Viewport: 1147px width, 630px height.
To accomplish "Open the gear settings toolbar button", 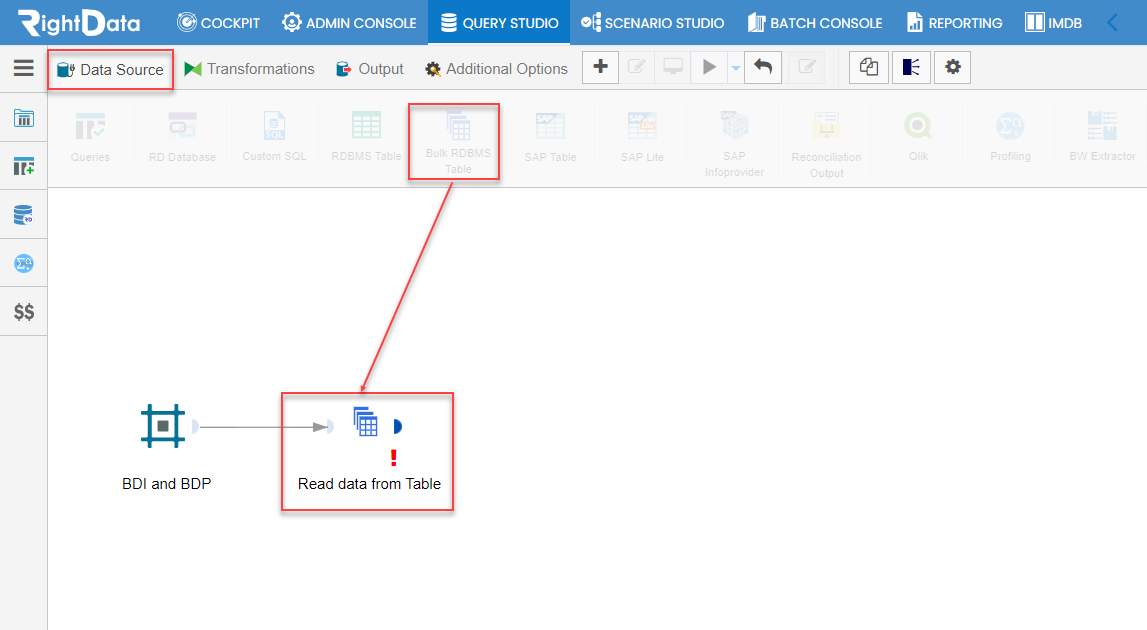I will pos(952,67).
